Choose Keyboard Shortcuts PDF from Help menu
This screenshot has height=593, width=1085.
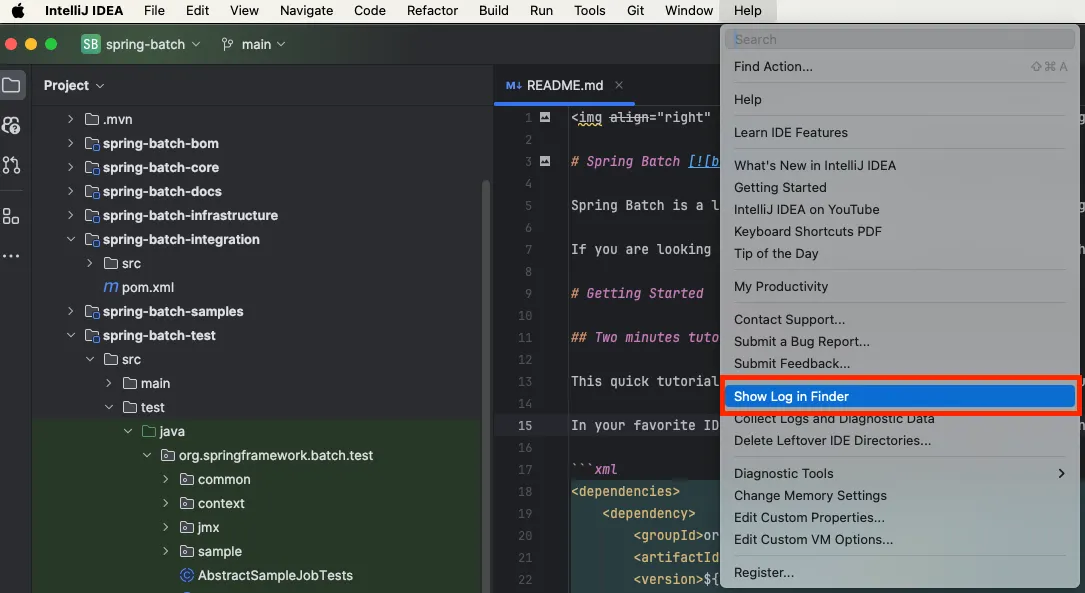807,231
